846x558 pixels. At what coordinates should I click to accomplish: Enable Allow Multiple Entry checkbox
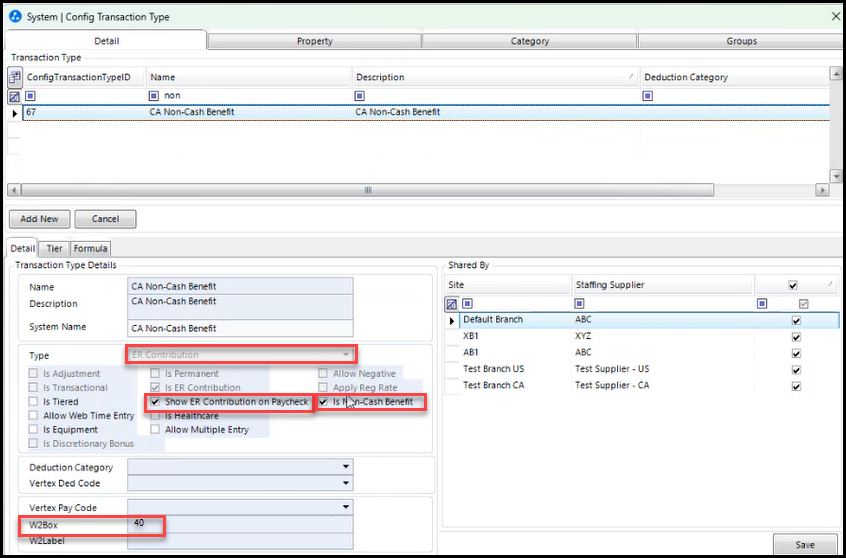tap(155, 430)
